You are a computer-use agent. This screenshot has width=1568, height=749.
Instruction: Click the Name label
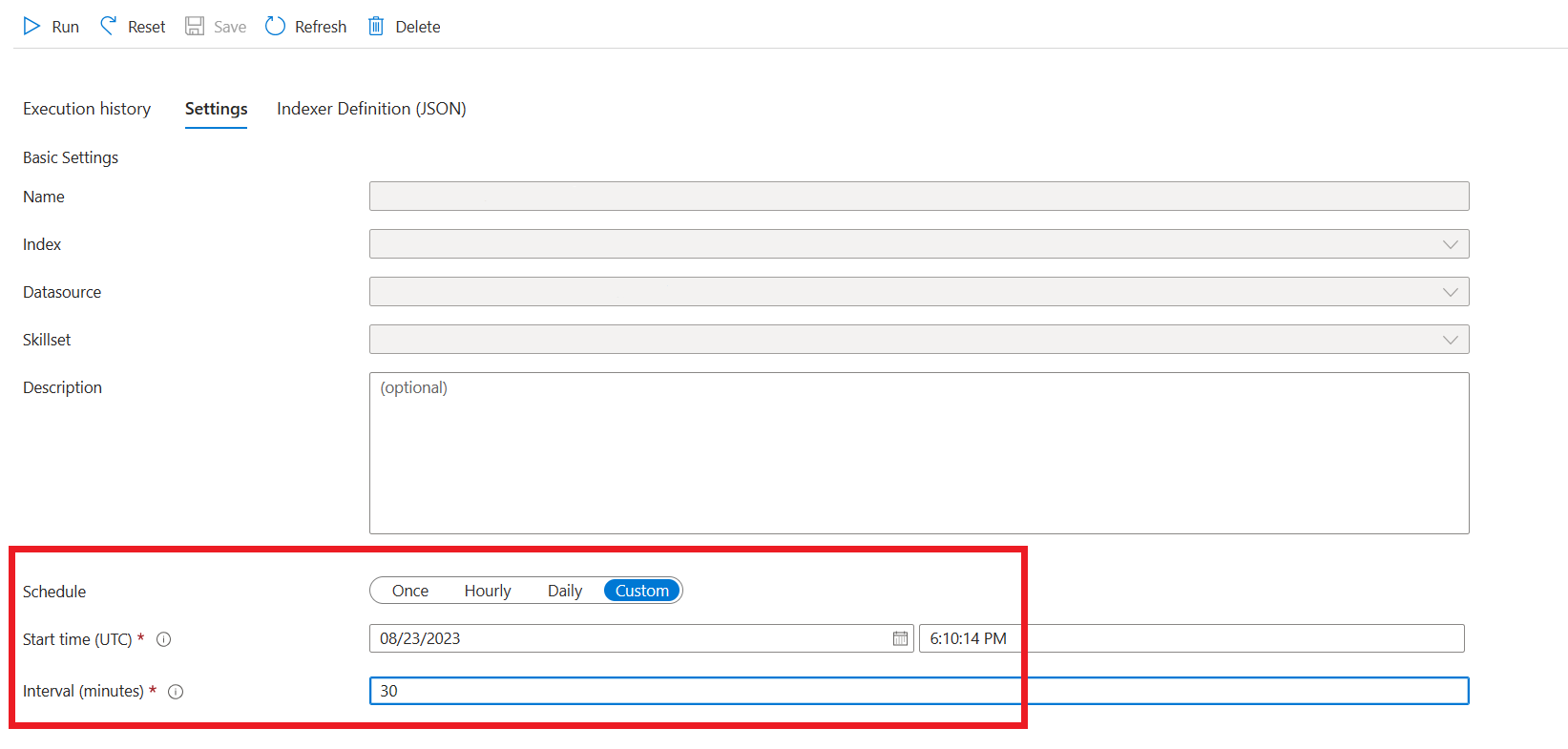[44, 197]
